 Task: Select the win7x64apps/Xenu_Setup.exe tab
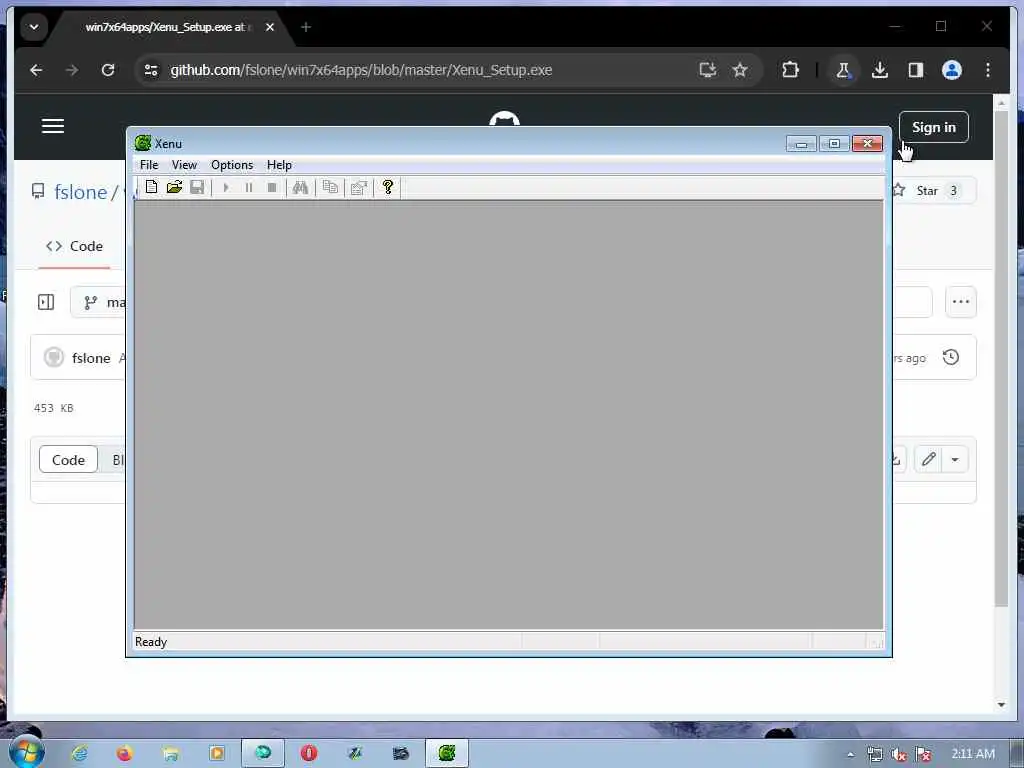[165, 27]
